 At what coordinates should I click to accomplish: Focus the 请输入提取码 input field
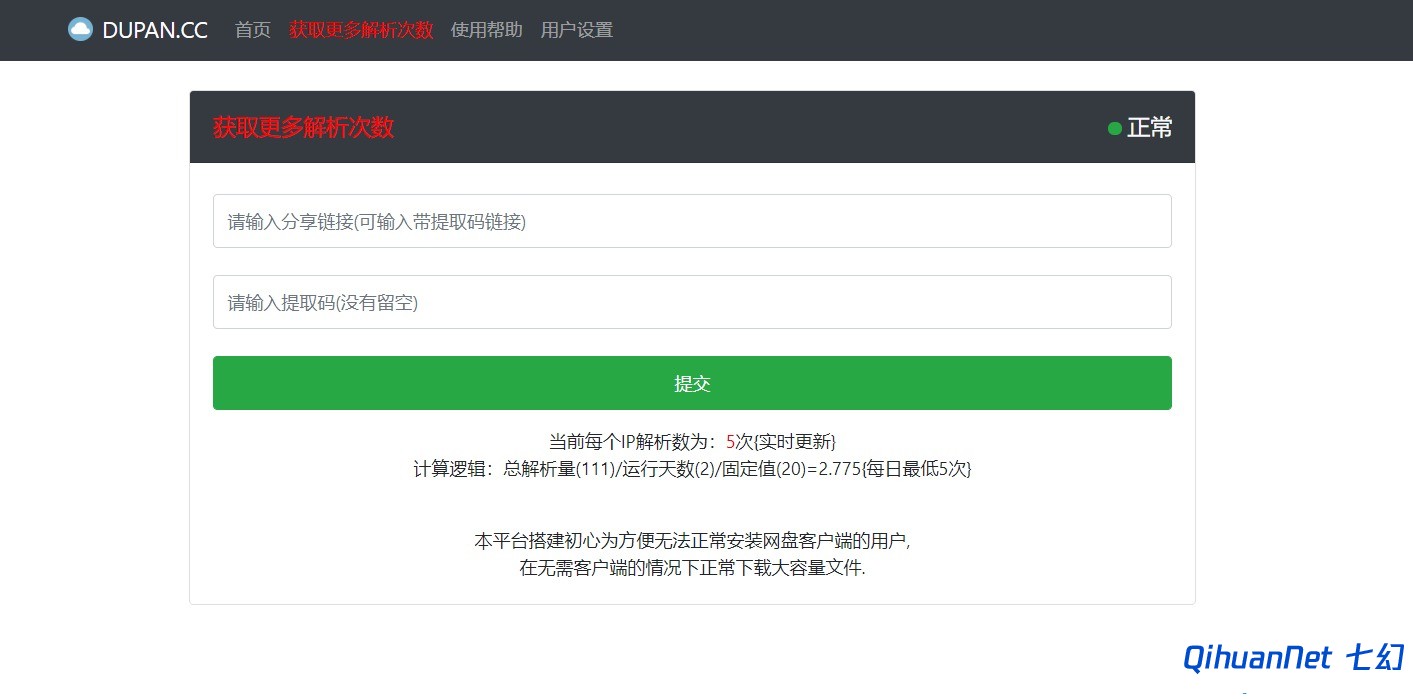pos(692,302)
